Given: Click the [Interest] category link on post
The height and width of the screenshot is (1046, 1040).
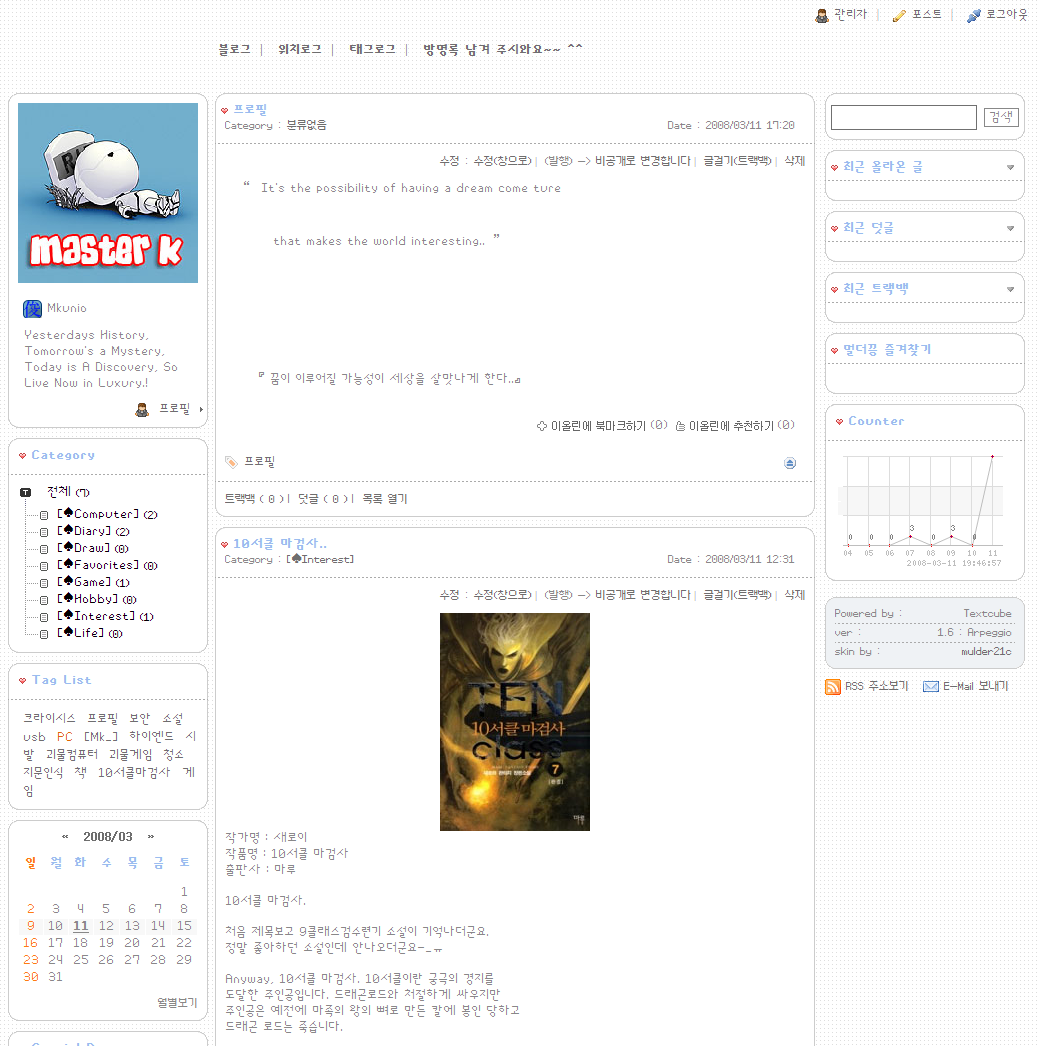Looking at the screenshot, I should coord(320,560).
